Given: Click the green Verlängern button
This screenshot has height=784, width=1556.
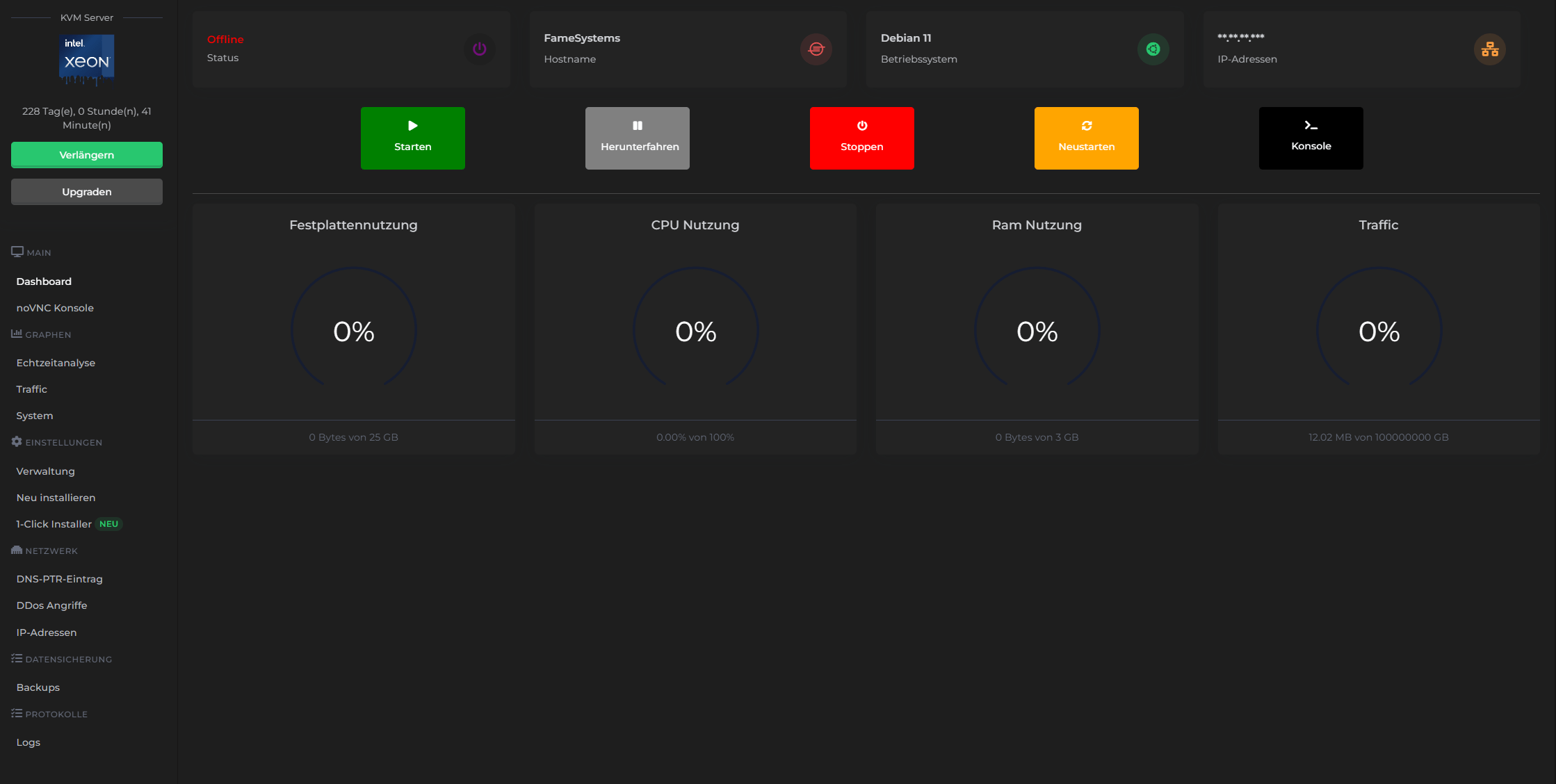Looking at the screenshot, I should pyautogui.click(x=87, y=155).
